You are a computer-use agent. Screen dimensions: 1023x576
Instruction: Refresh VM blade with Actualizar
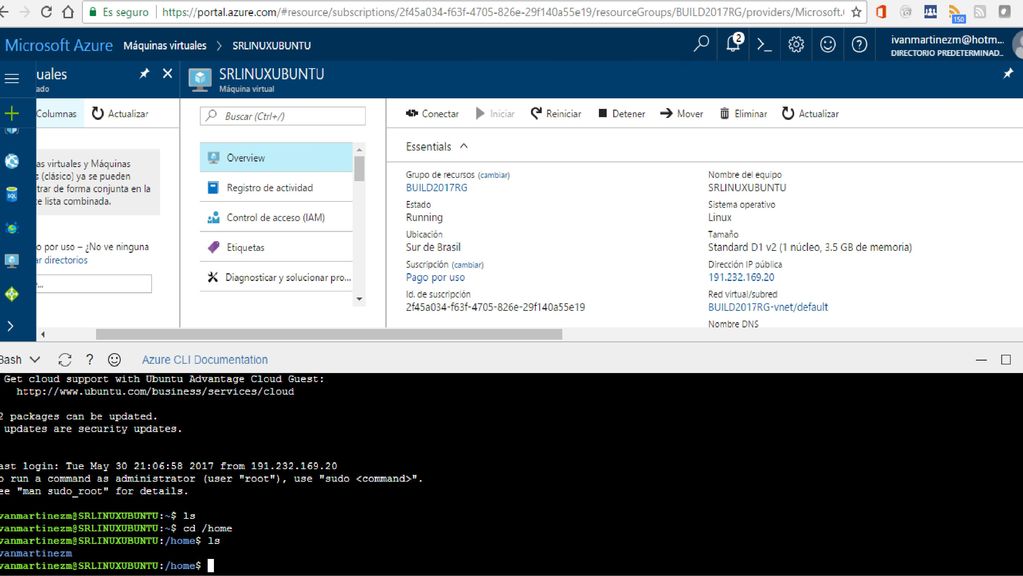pos(810,114)
